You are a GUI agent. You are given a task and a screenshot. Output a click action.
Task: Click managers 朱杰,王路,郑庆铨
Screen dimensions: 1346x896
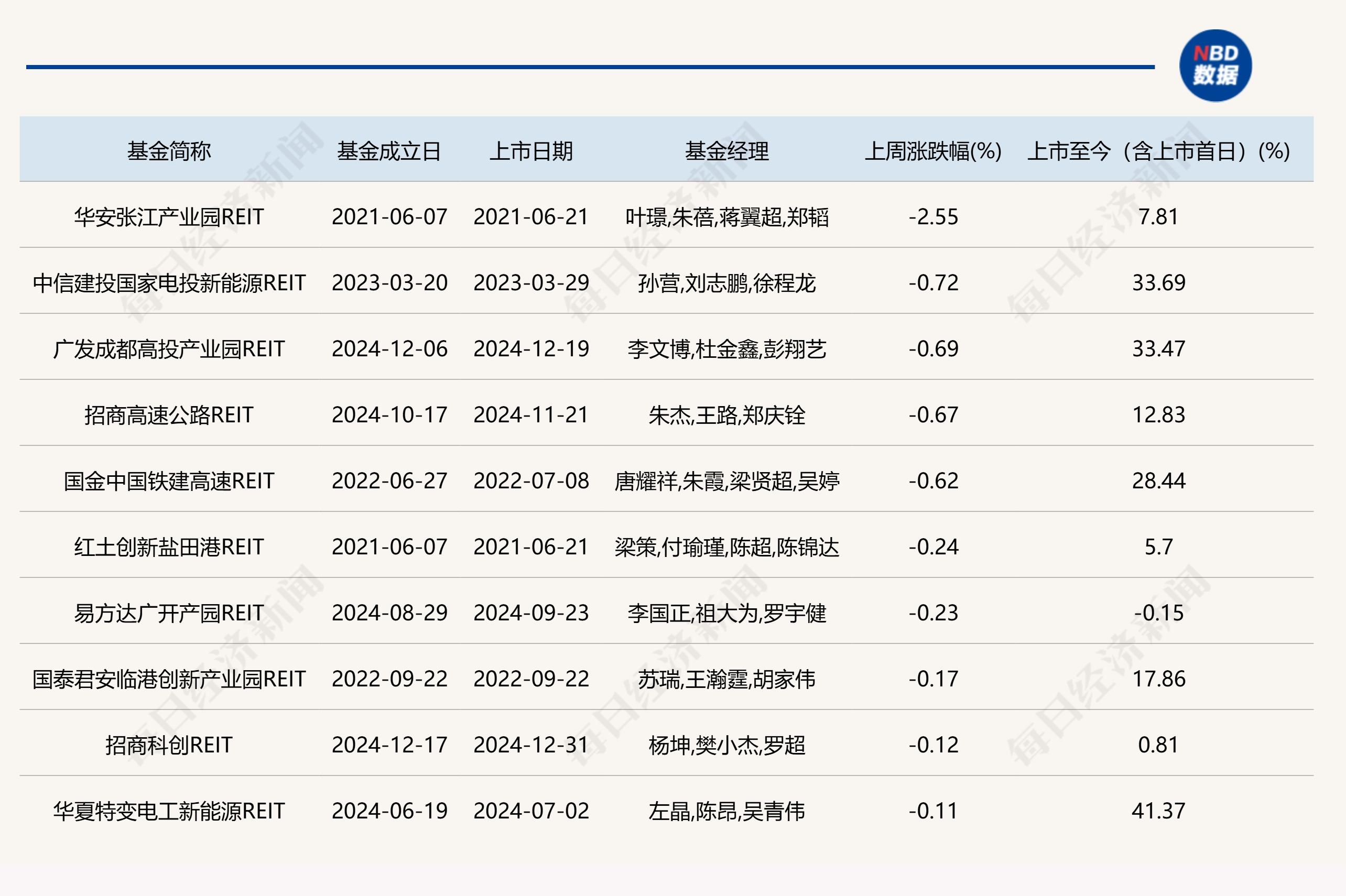726,415
